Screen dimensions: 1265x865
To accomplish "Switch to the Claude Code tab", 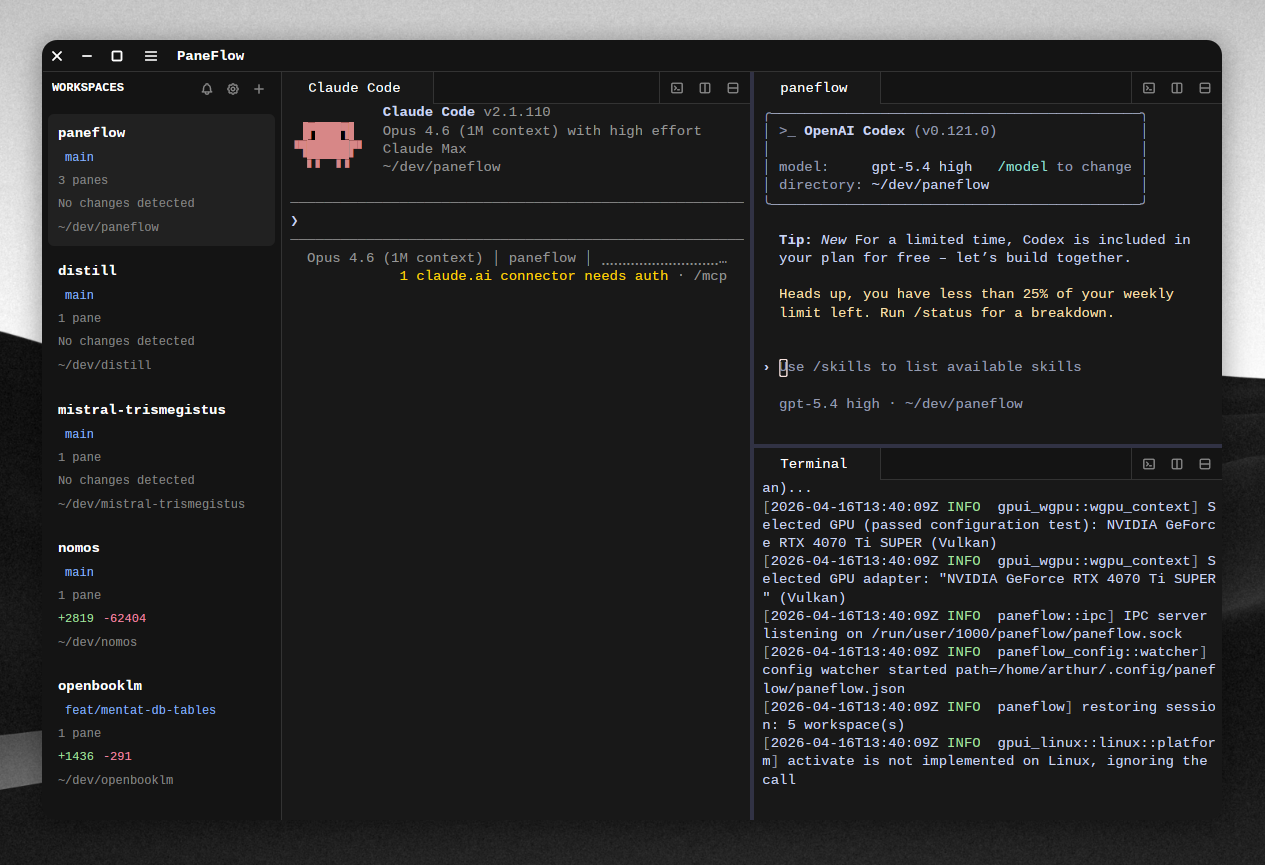I will click(355, 87).
